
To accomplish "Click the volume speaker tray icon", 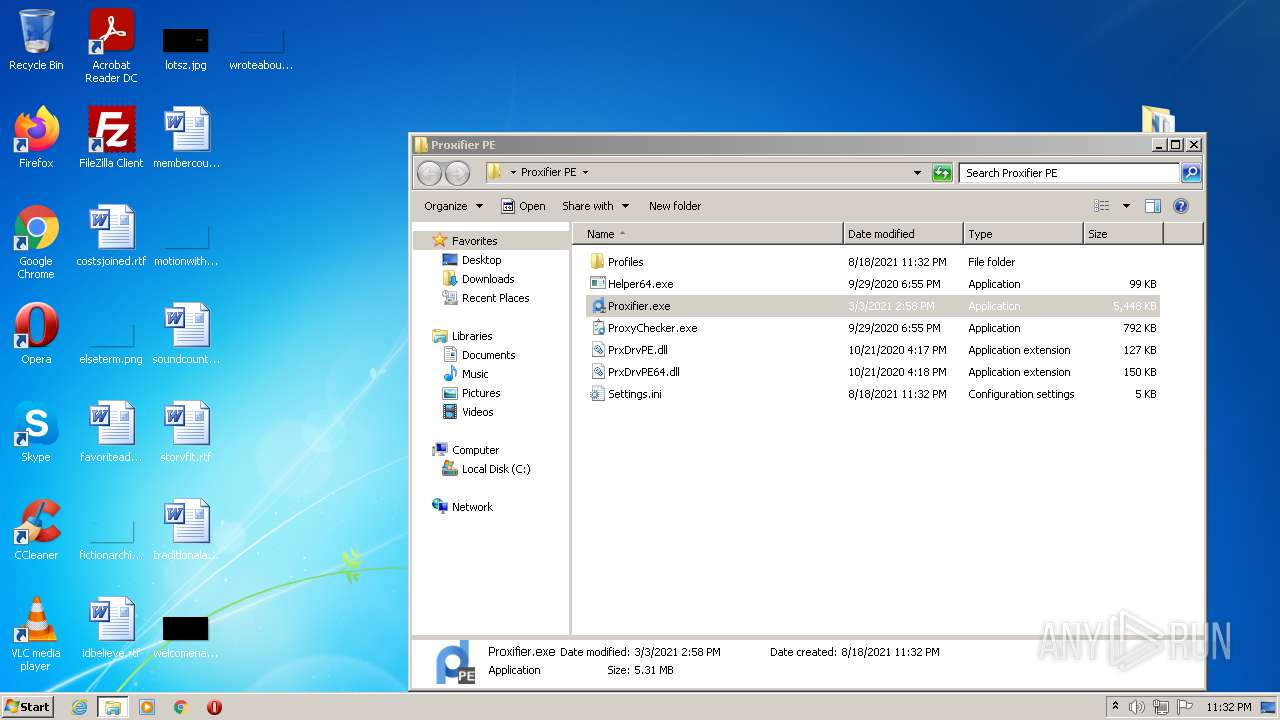I will coord(1137,707).
